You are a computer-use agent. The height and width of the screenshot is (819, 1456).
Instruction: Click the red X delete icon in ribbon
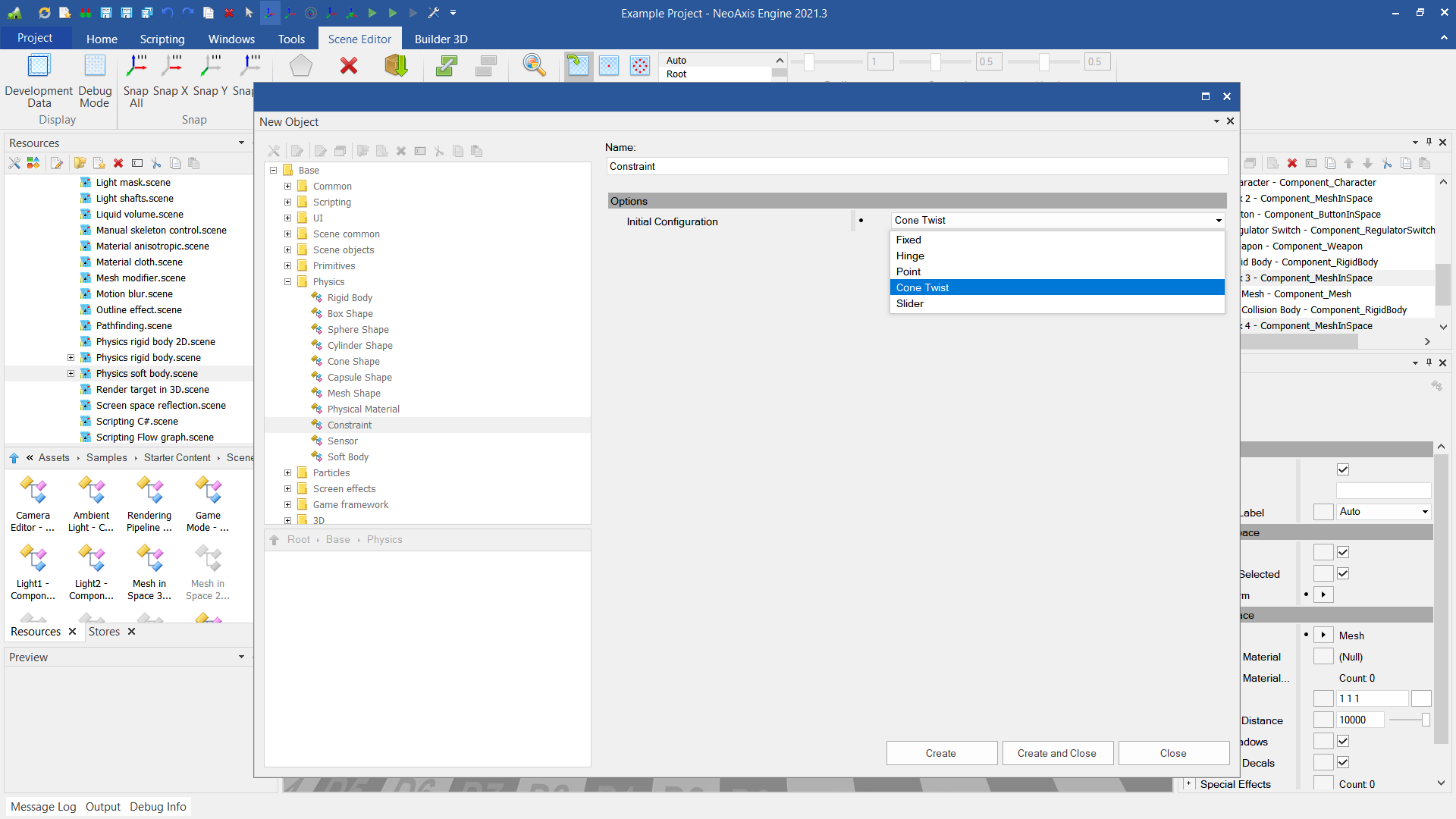[x=349, y=67]
